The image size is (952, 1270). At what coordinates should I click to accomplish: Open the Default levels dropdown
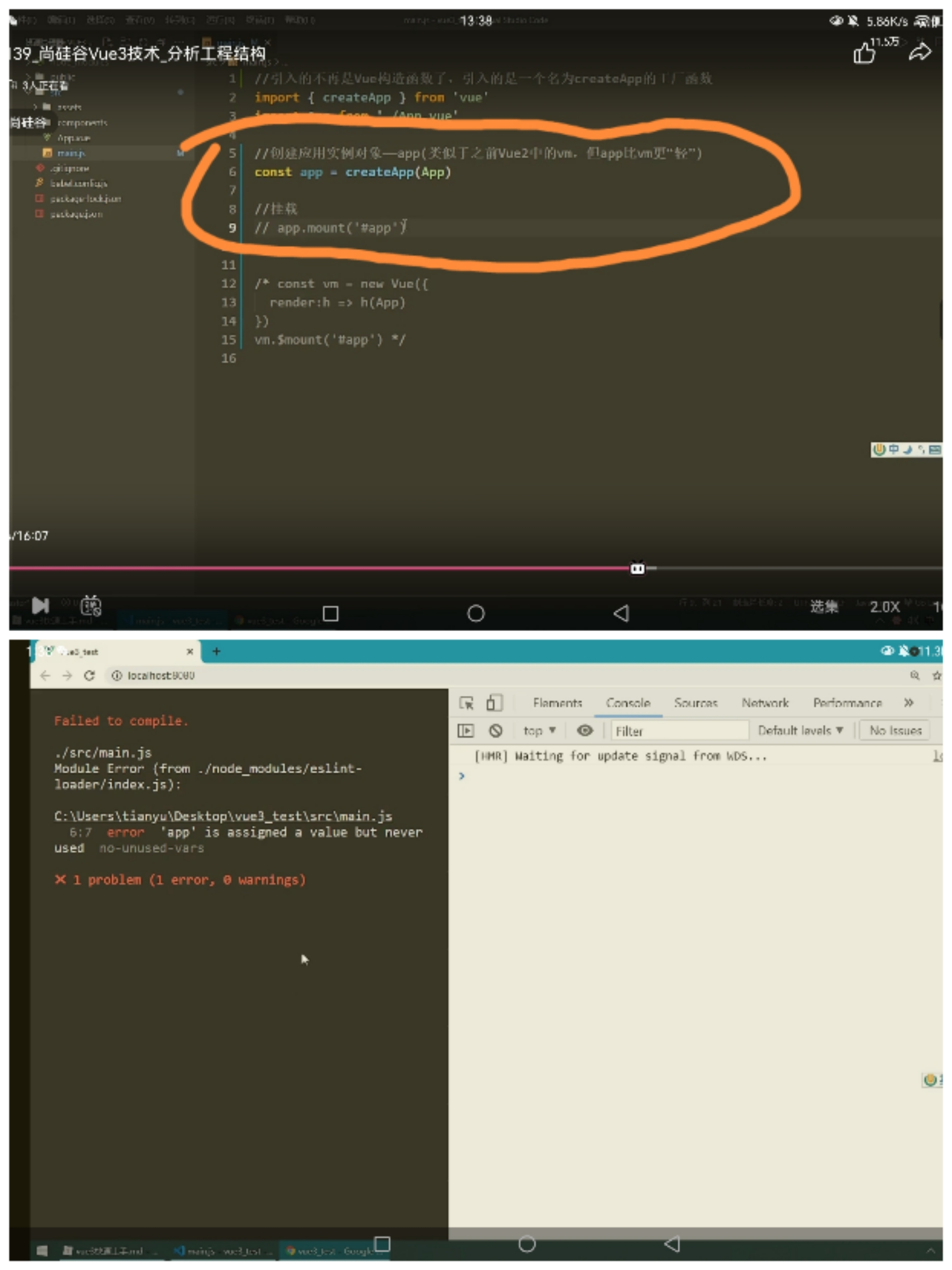pyautogui.click(x=800, y=730)
